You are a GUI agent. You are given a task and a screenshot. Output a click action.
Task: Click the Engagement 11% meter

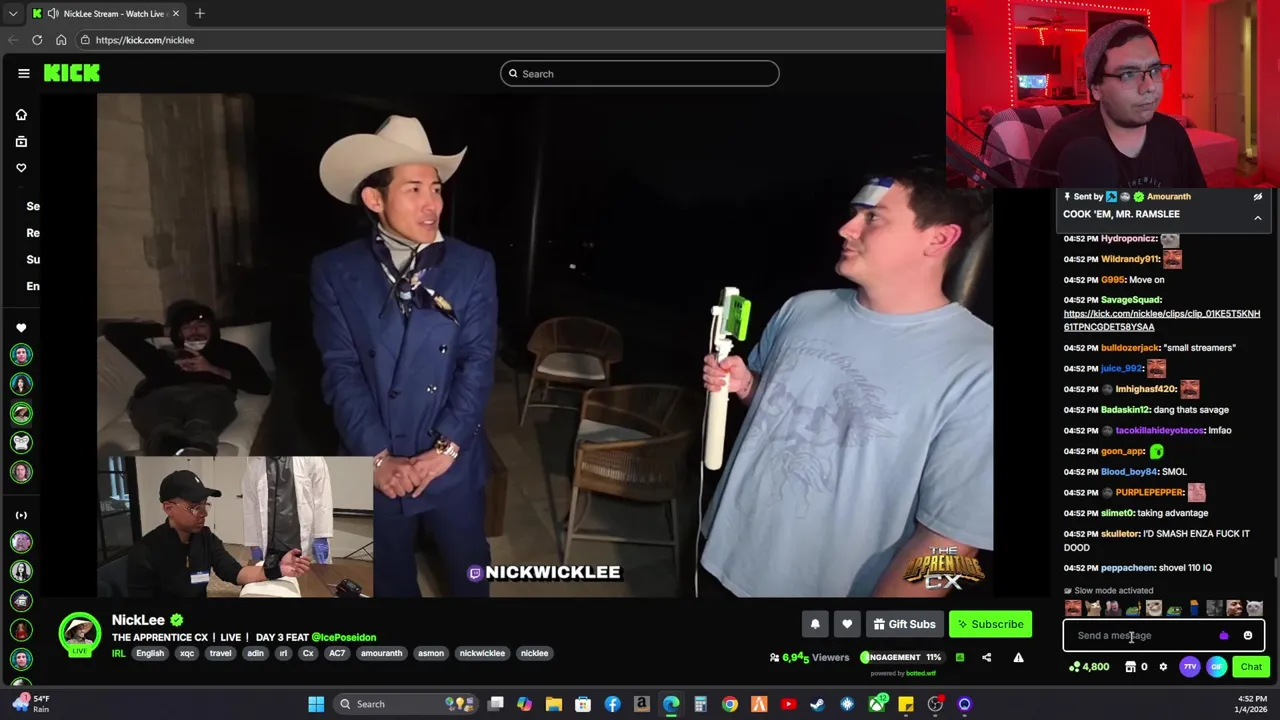[901, 657]
